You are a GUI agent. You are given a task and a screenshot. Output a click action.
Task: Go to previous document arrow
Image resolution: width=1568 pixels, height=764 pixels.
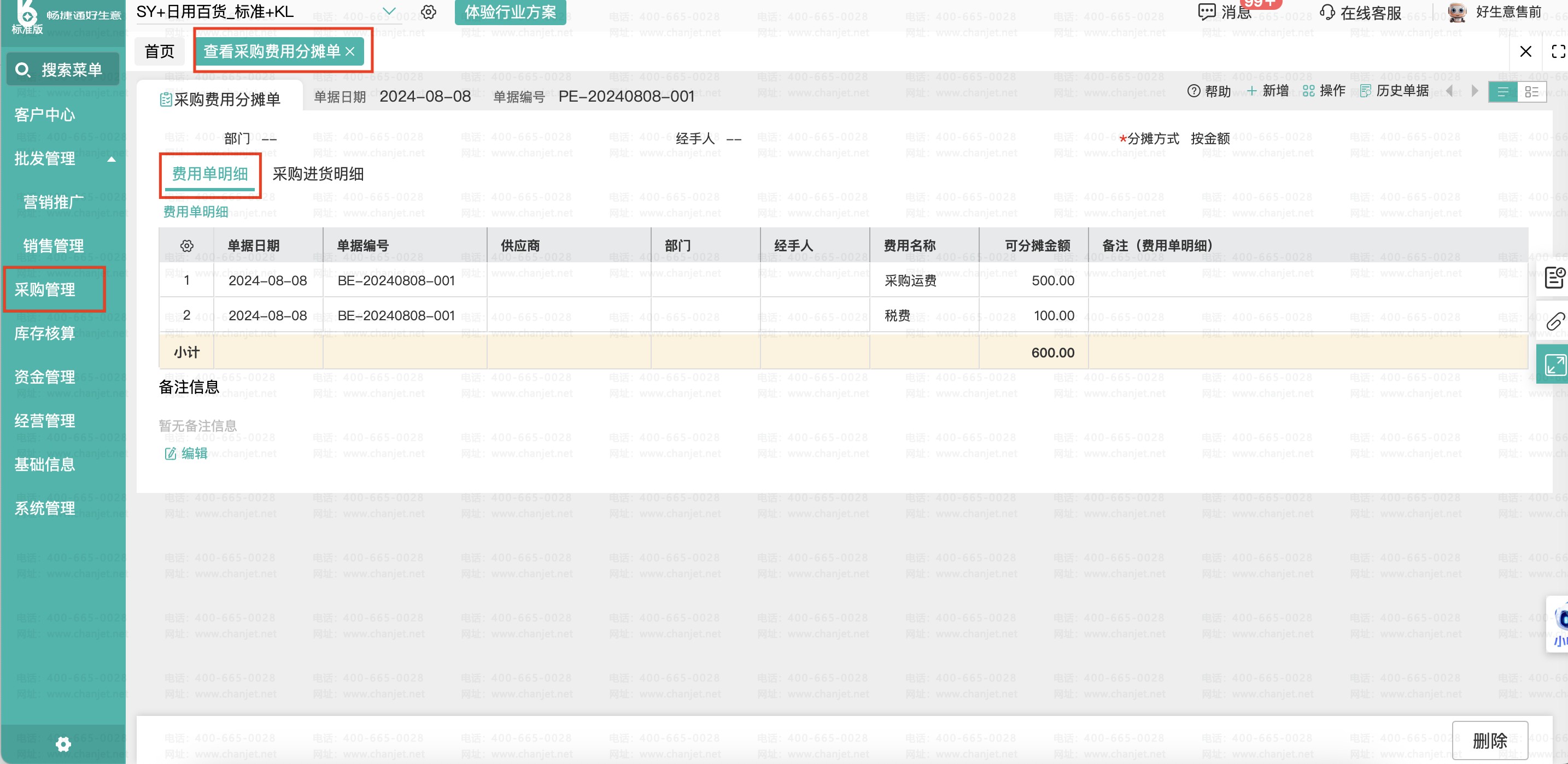pos(1449,91)
